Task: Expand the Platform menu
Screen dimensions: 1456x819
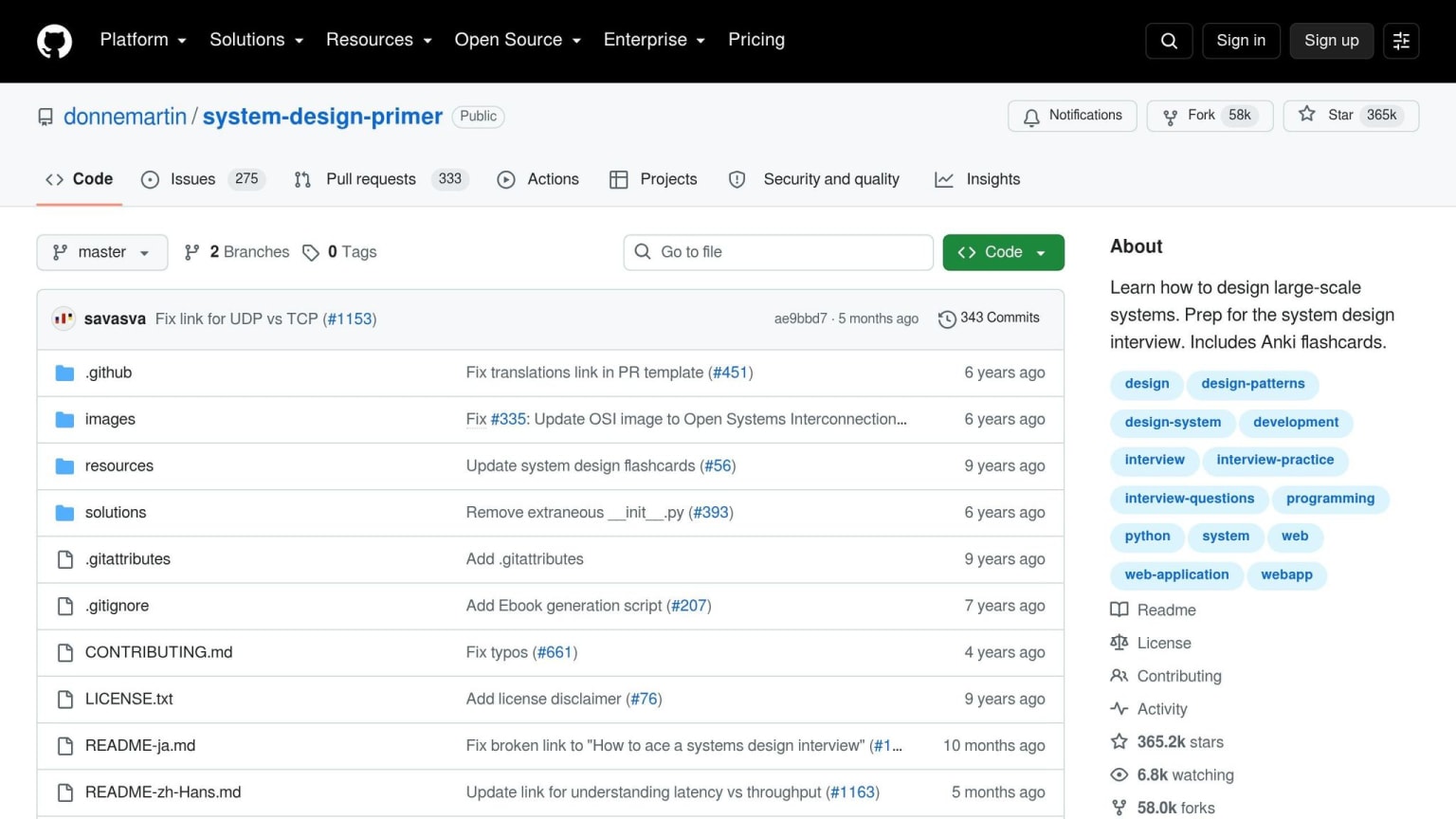Action: pyautogui.click(x=143, y=40)
